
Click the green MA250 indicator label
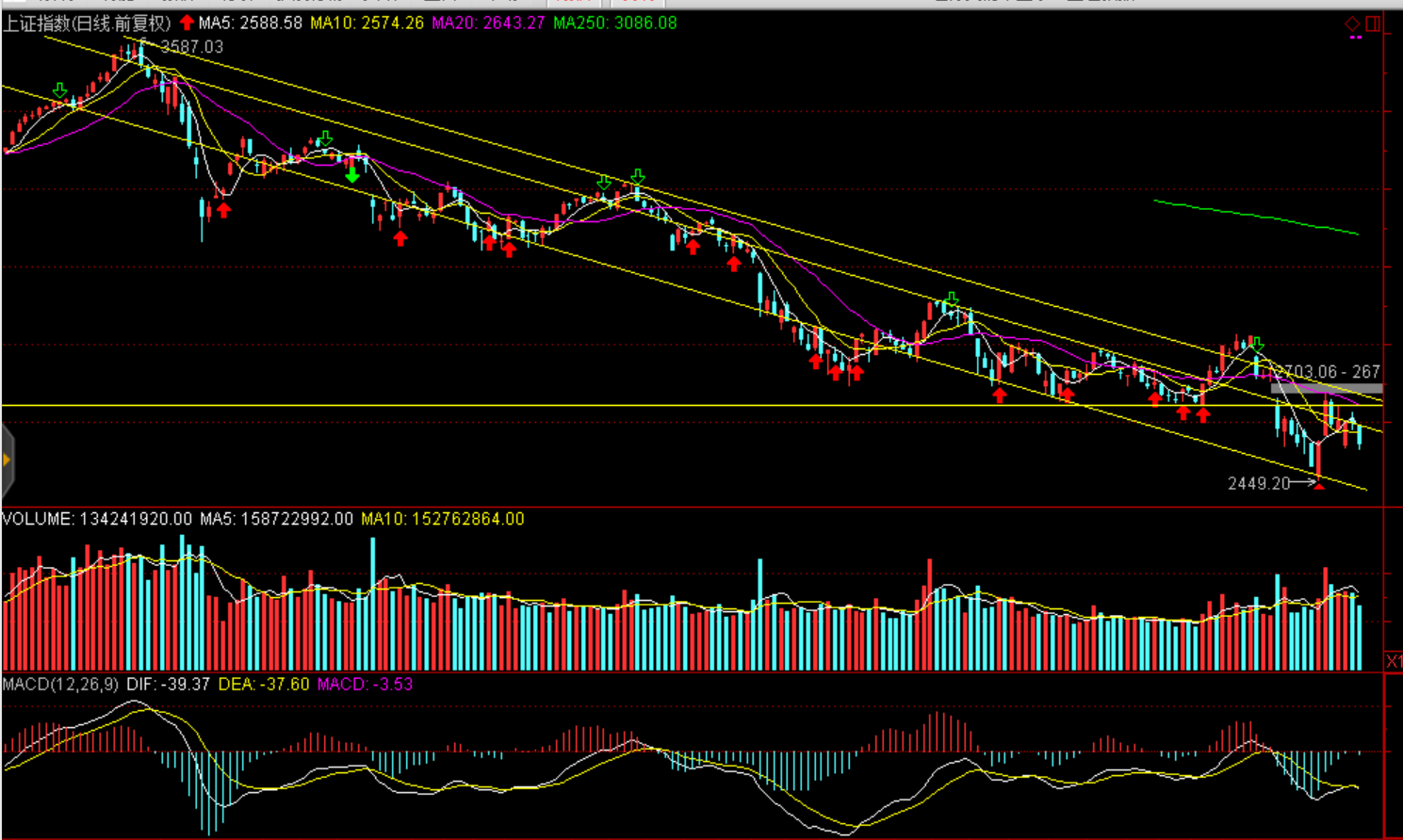[x=614, y=23]
